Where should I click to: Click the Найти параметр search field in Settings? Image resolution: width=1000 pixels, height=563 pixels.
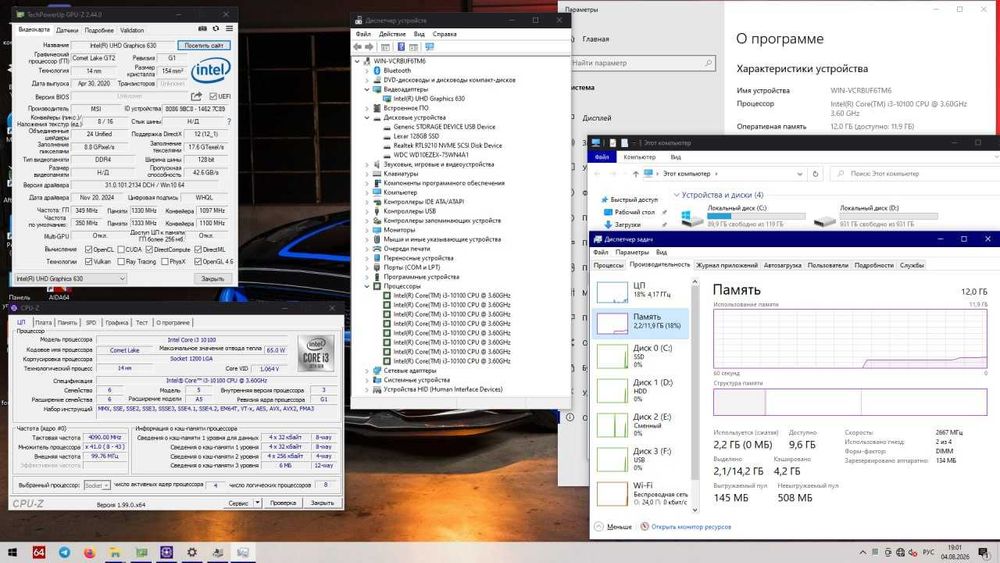point(641,63)
